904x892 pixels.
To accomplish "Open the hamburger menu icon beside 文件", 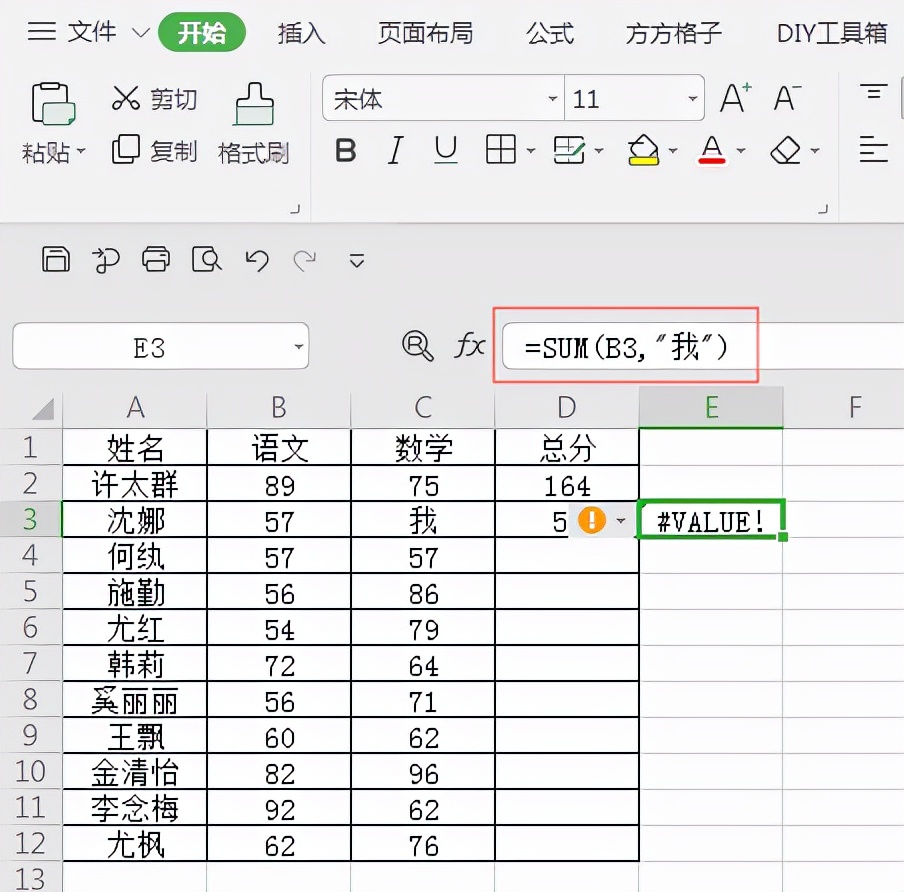I will tap(42, 31).
